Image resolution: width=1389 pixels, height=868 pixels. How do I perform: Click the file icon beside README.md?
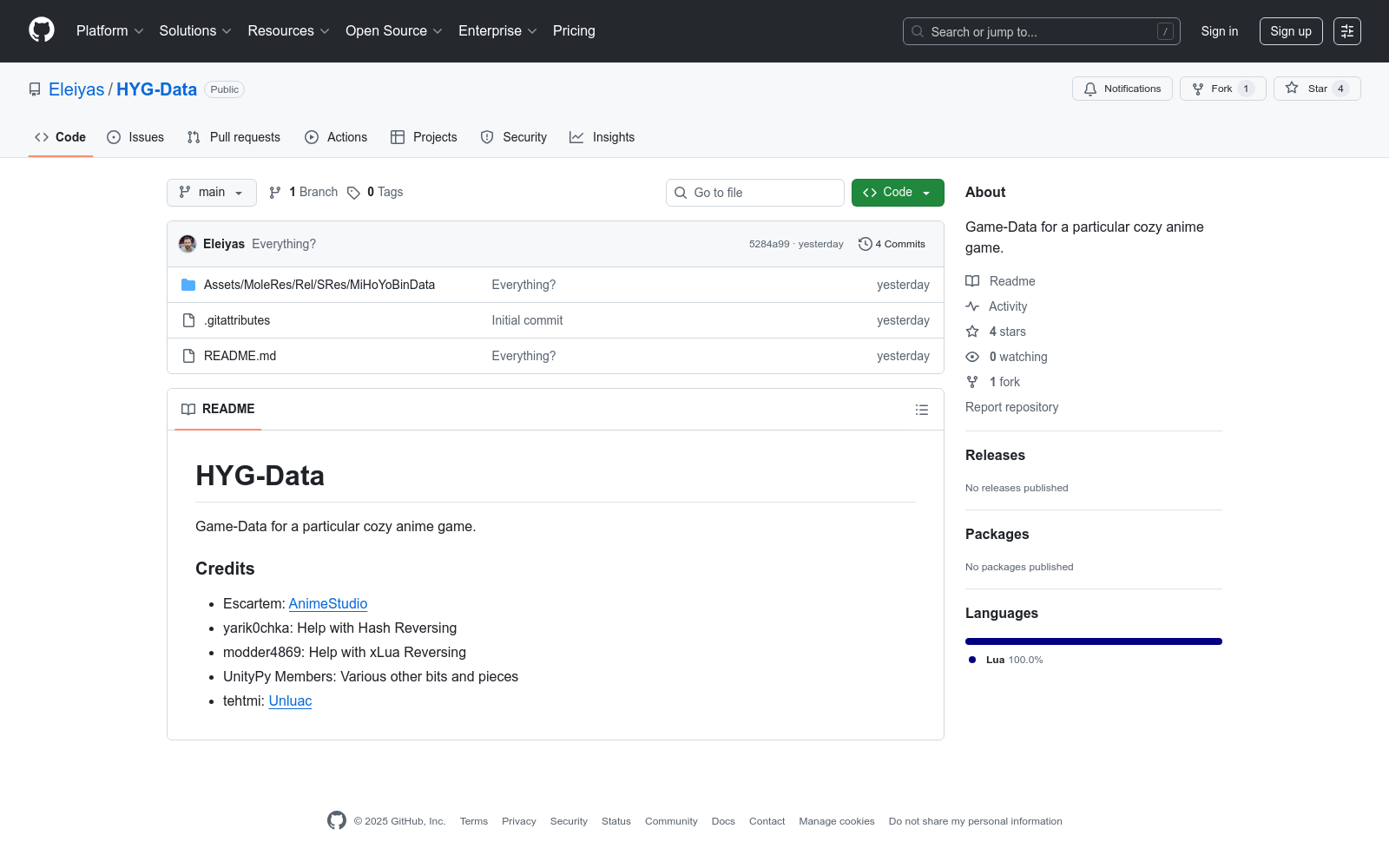point(188,356)
